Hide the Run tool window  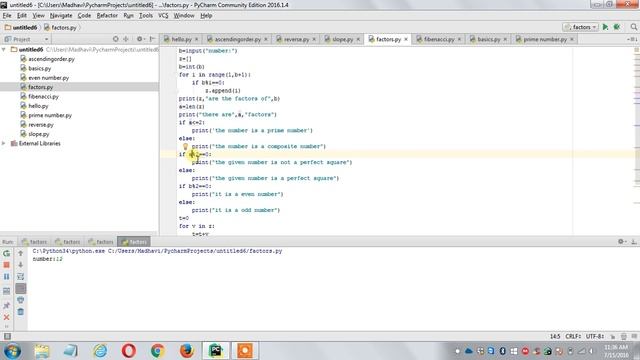633,242
